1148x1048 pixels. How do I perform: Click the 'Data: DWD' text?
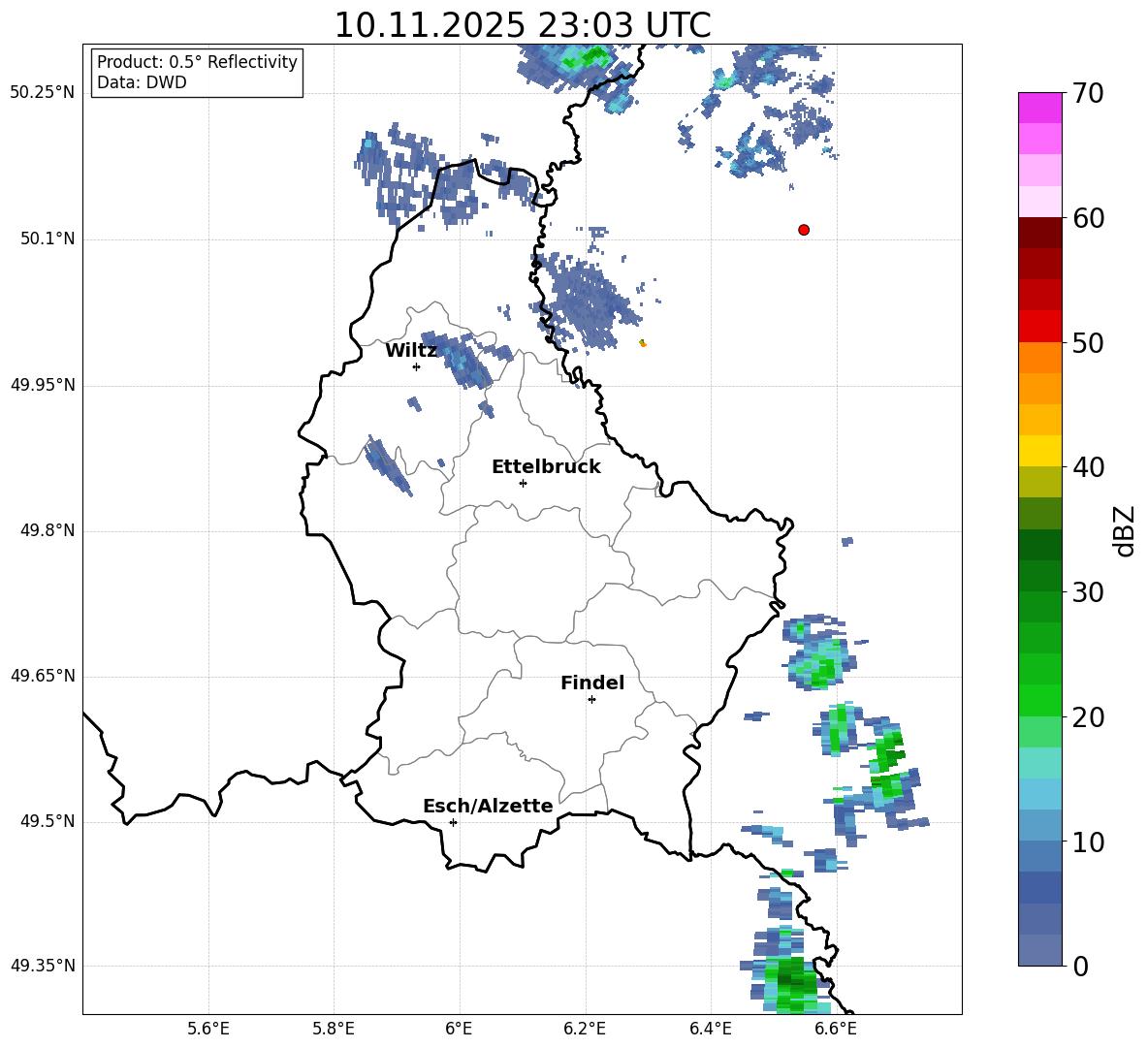[x=142, y=82]
